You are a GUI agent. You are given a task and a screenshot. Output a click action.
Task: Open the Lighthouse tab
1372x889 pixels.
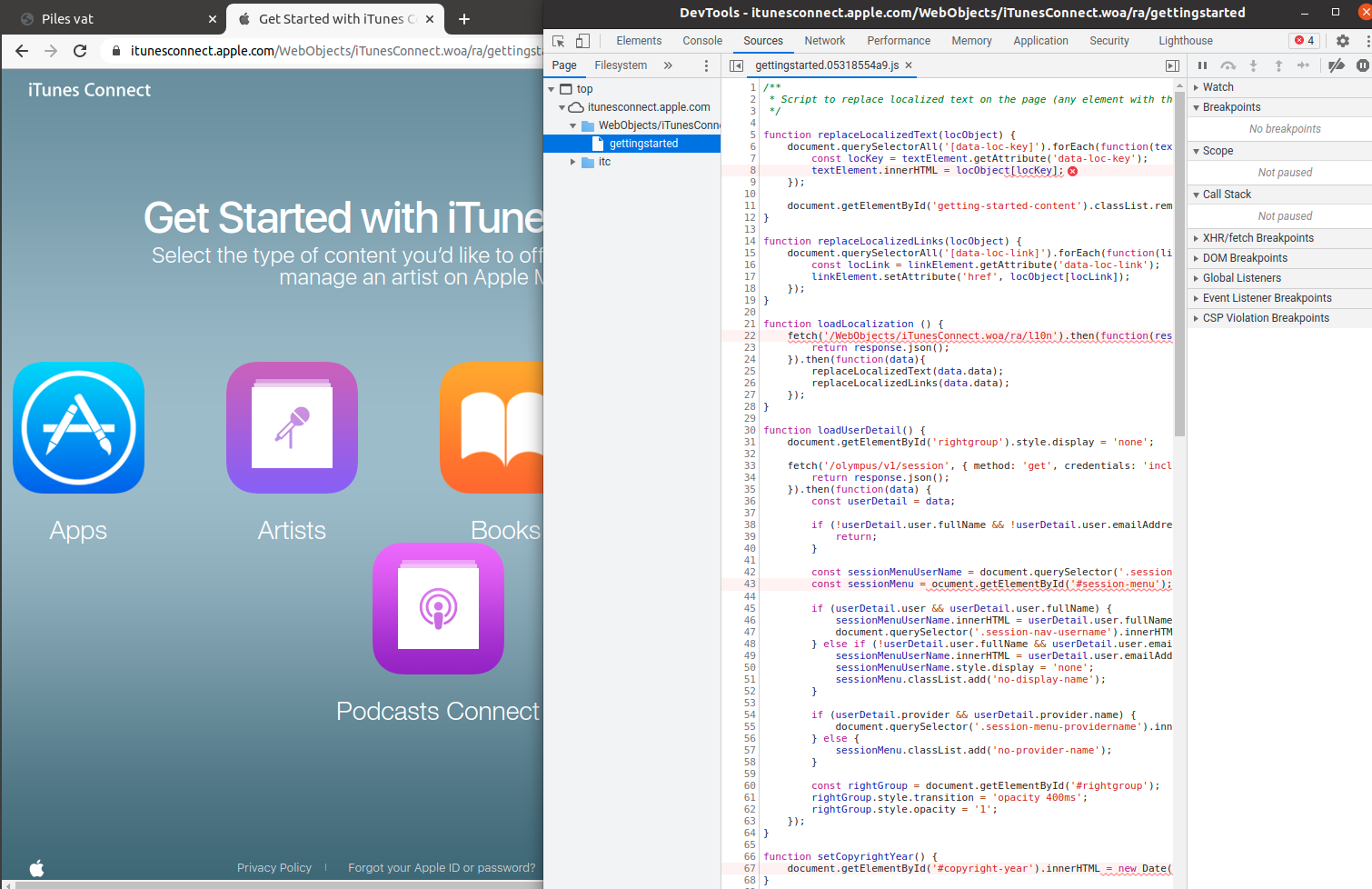(1186, 41)
